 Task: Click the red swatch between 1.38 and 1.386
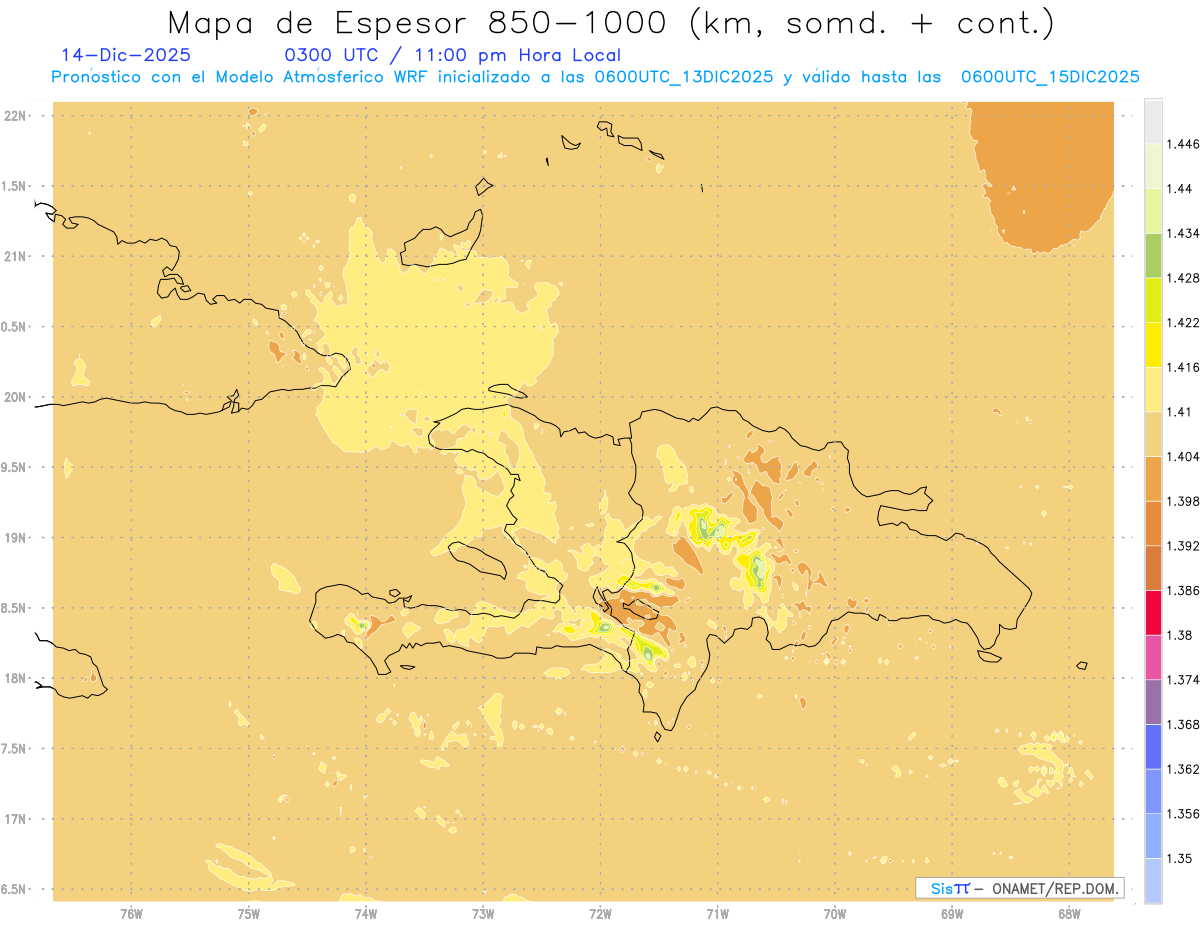point(1153,613)
